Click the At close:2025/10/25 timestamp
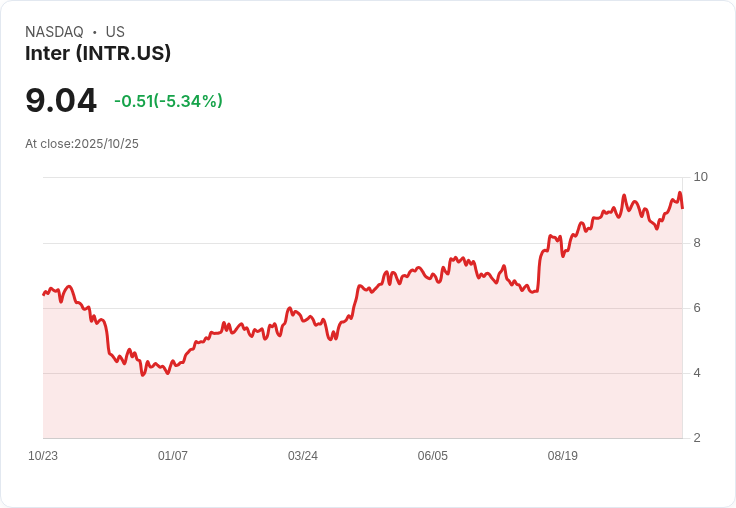The width and height of the screenshot is (736, 508). (82, 144)
